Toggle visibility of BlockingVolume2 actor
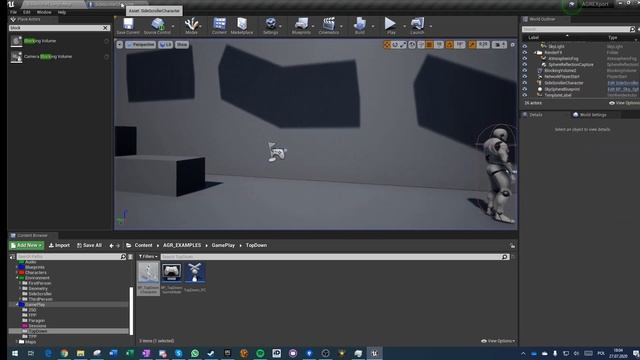 tap(525, 71)
